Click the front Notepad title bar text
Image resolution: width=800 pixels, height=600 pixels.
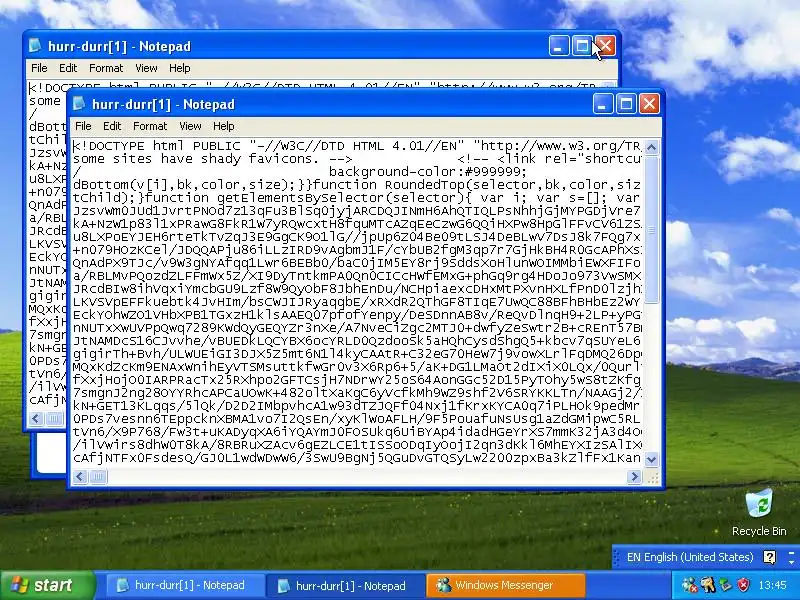[163, 105]
